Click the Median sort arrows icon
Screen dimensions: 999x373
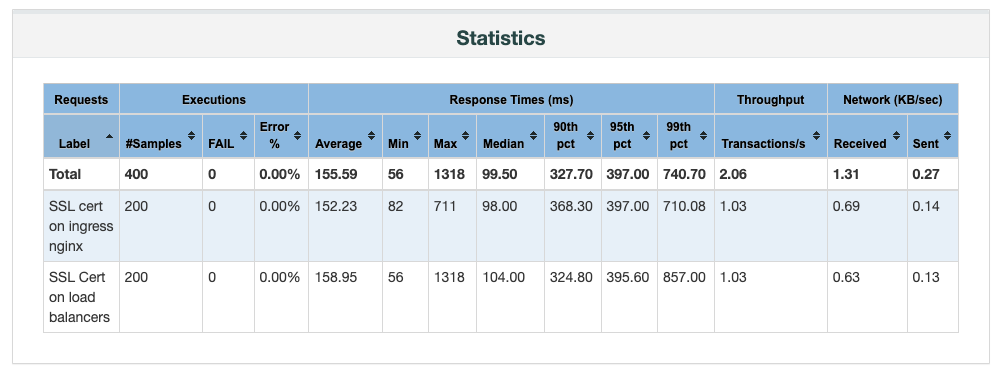533,135
